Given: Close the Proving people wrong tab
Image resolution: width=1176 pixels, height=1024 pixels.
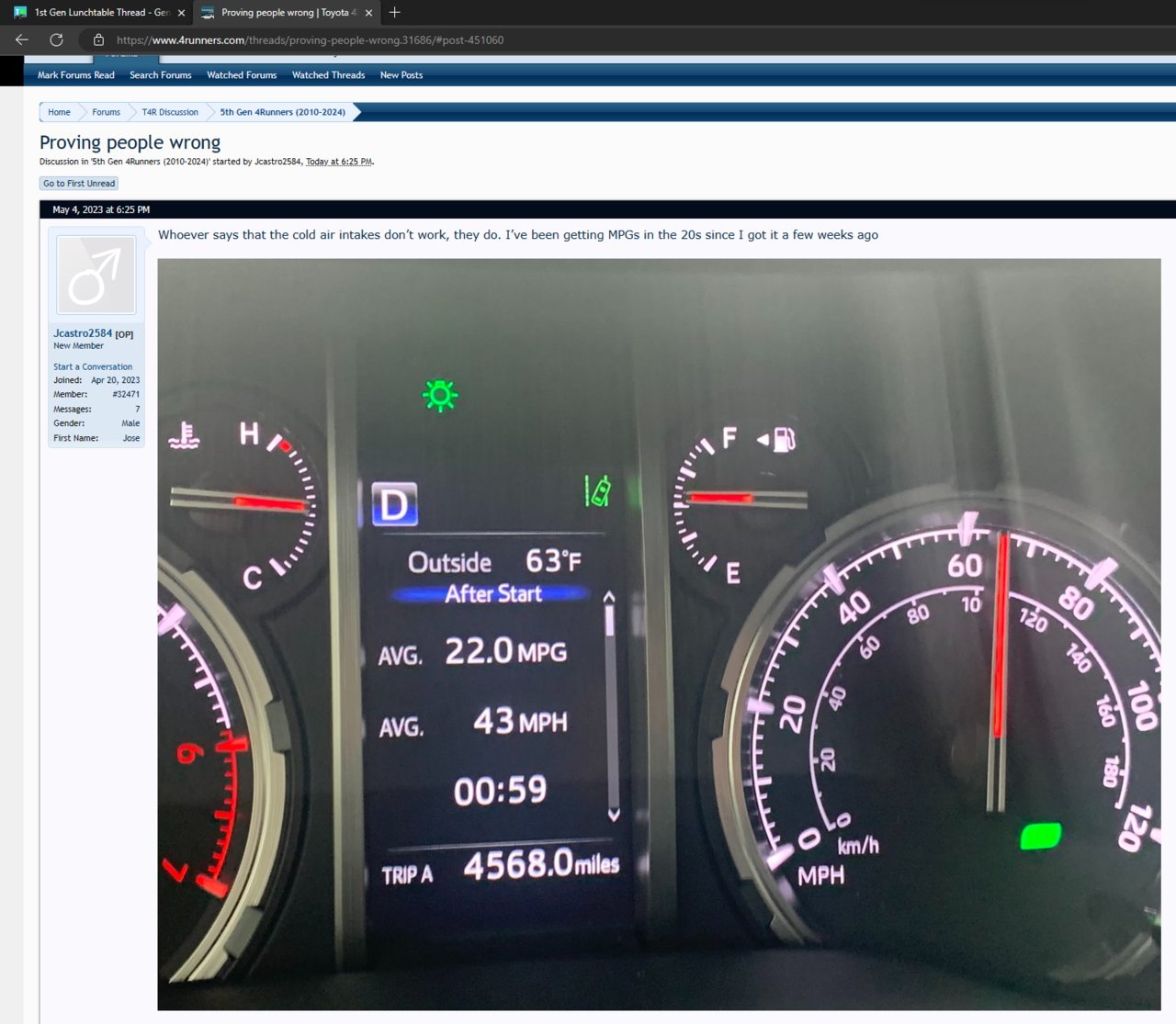Looking at the screenshot, I should 368,13.
